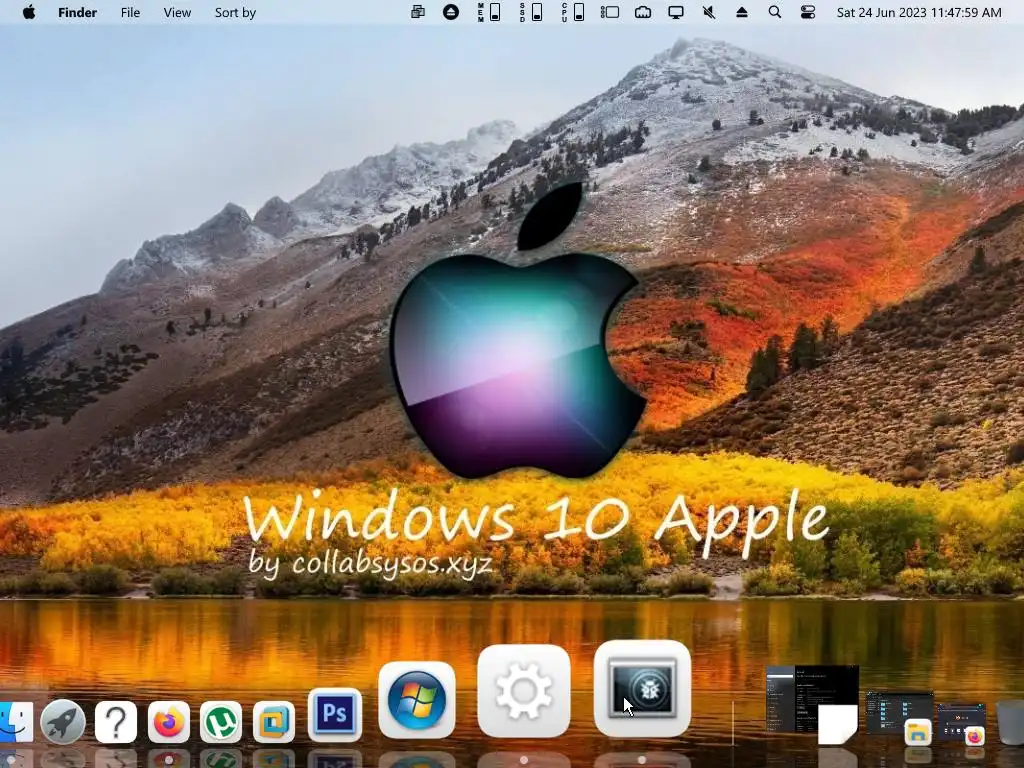Open Spotlight search magnifier

(775, 12)
